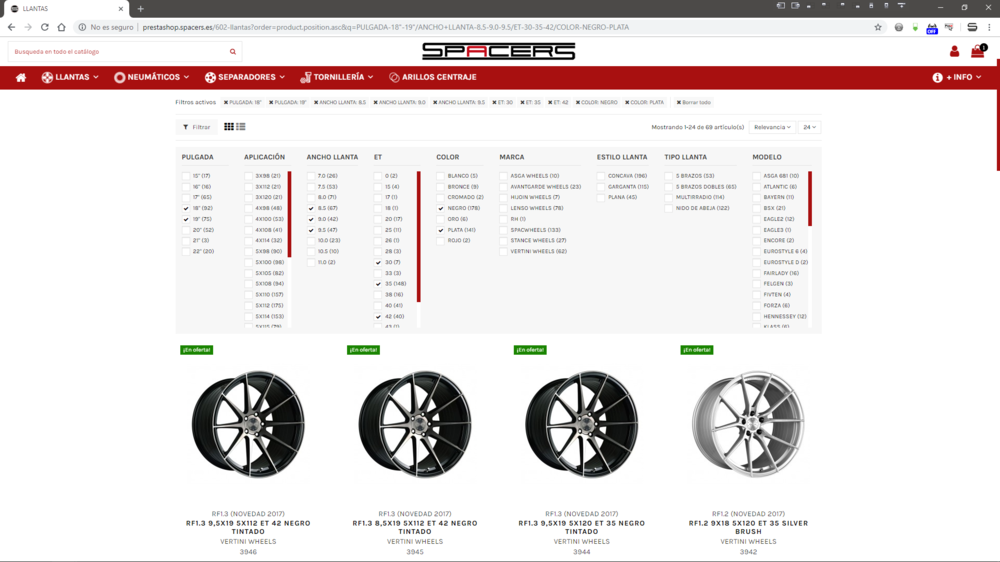Click the home icon in red navbar
Viewport: 1000px width, 562px height.
click(x=21, y=77)
